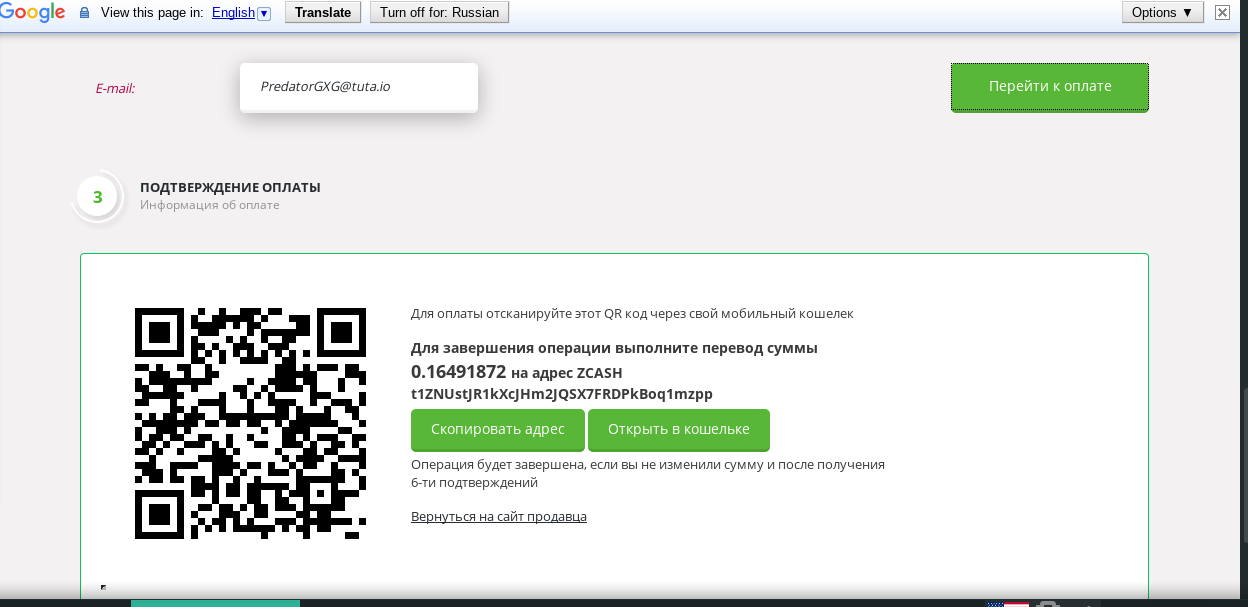Click the US flag language indicator in taskbar
1248x607 pixels.
(x=1008, y=603)
